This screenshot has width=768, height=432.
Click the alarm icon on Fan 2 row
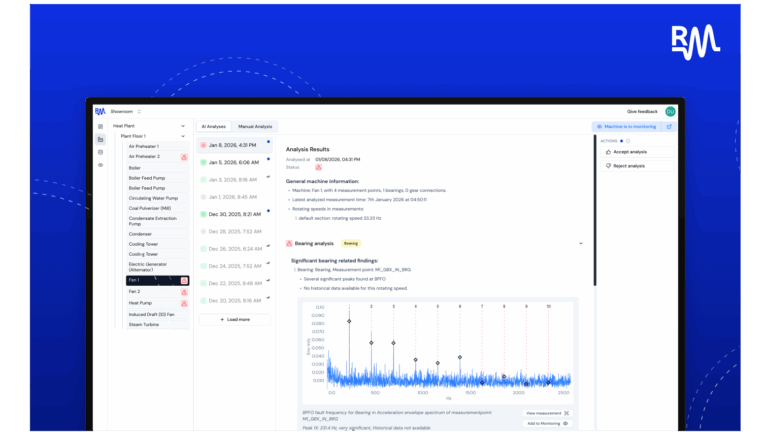[184, 292]
